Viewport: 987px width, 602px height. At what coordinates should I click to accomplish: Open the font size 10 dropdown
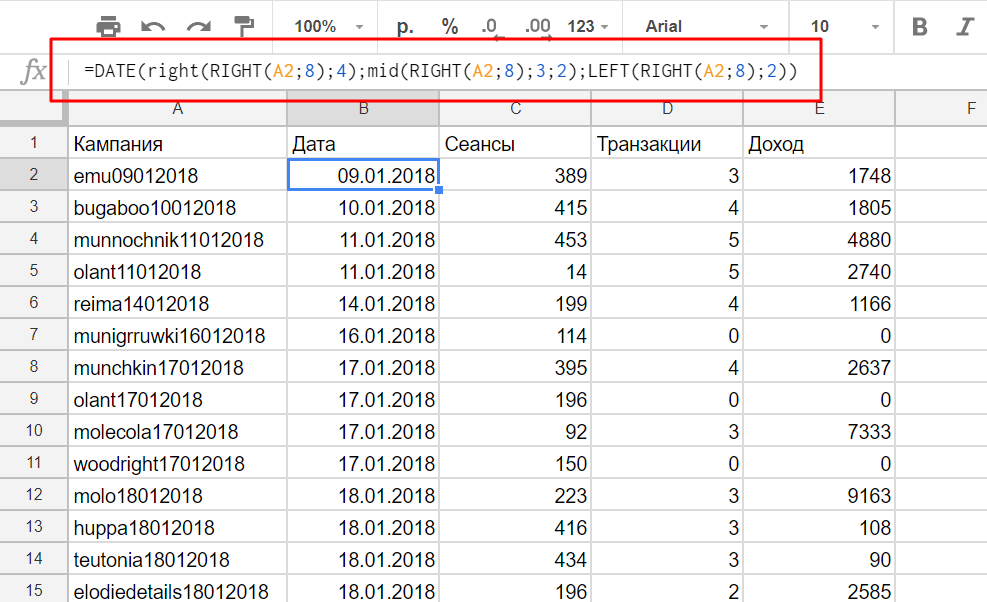pyautogui.click(x=845, y=27)
